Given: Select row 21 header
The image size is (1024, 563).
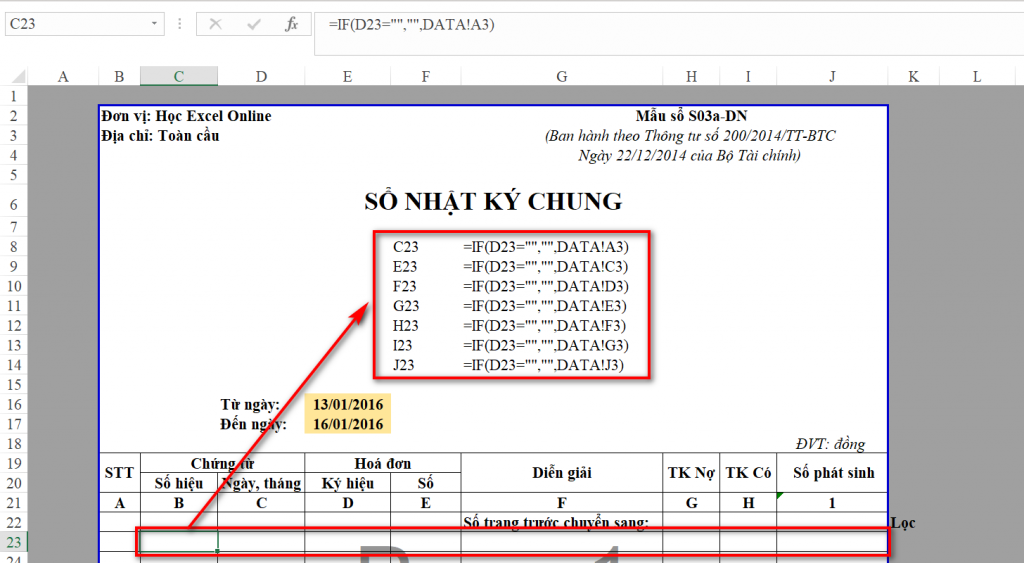Looking at the screenshot, I should click(x=14, y=503).
